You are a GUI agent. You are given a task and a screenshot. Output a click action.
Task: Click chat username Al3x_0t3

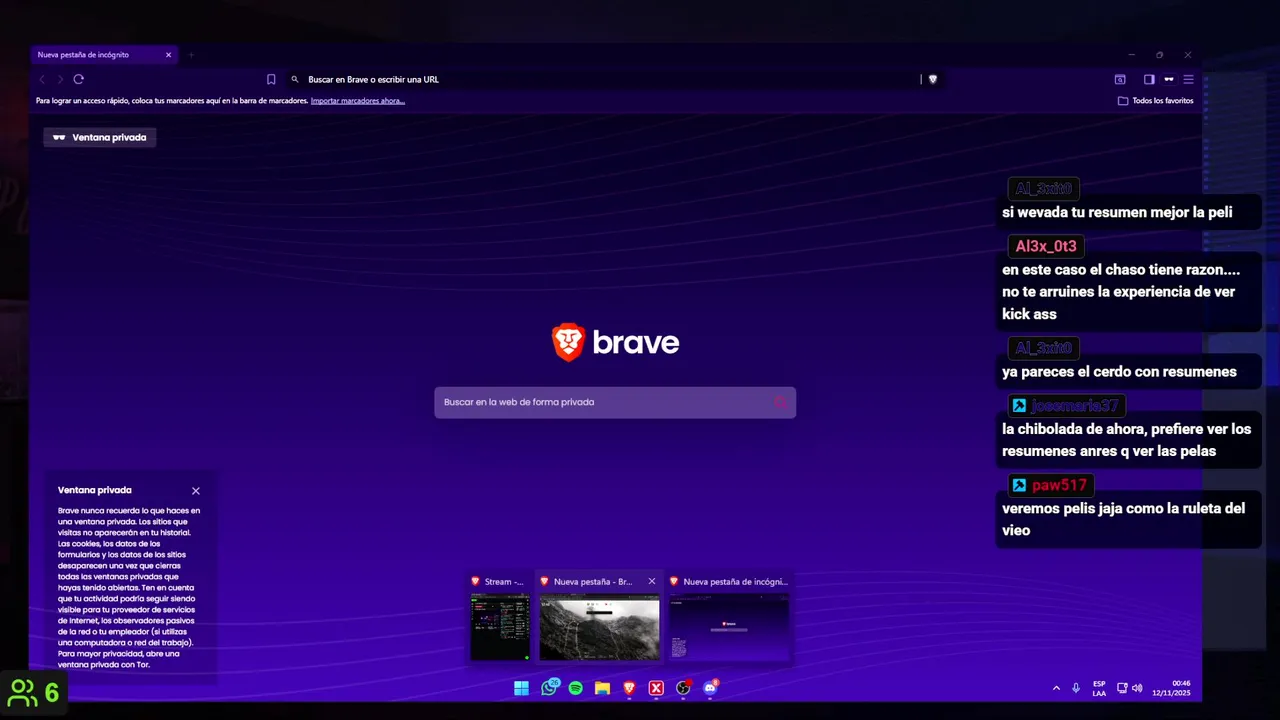coord(1046,247)
